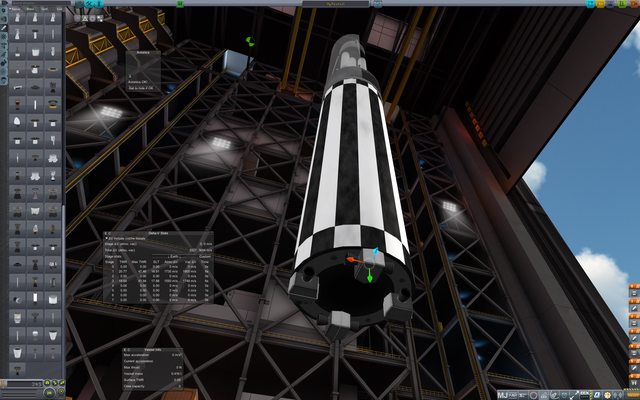Image resolution: width=640 pixels, height=400 pixels.
Task: Click the Save craft button
Action: (610, 4)
